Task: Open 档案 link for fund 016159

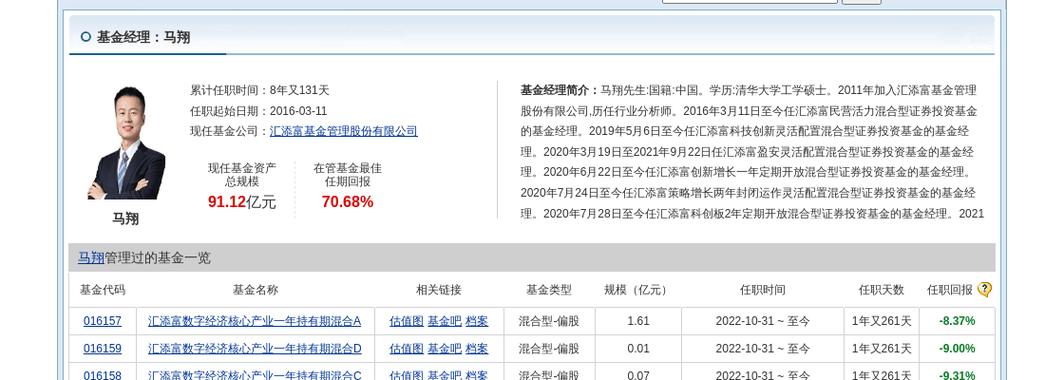Action: (x=476, y=349)
